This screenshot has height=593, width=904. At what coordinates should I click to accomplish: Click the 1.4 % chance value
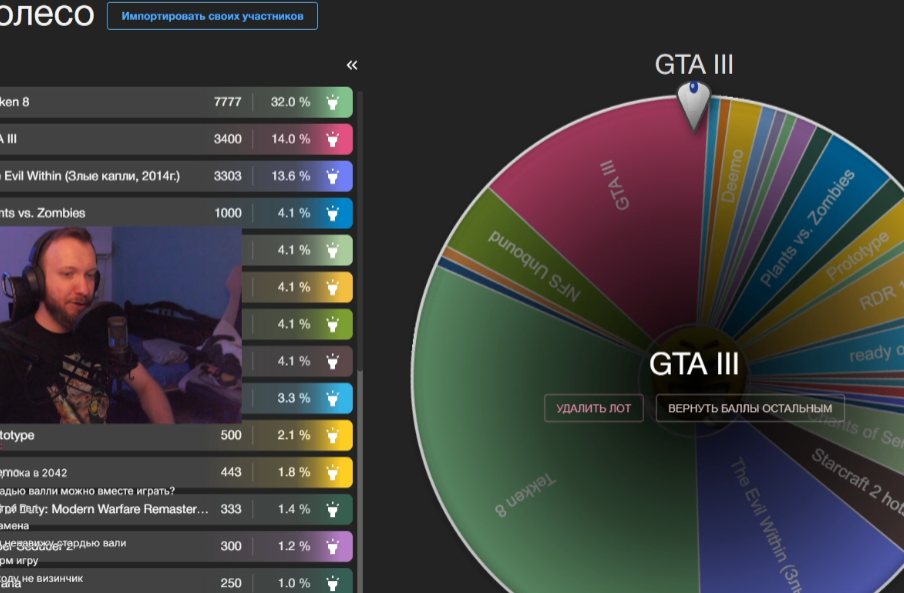tap(293, 509)
